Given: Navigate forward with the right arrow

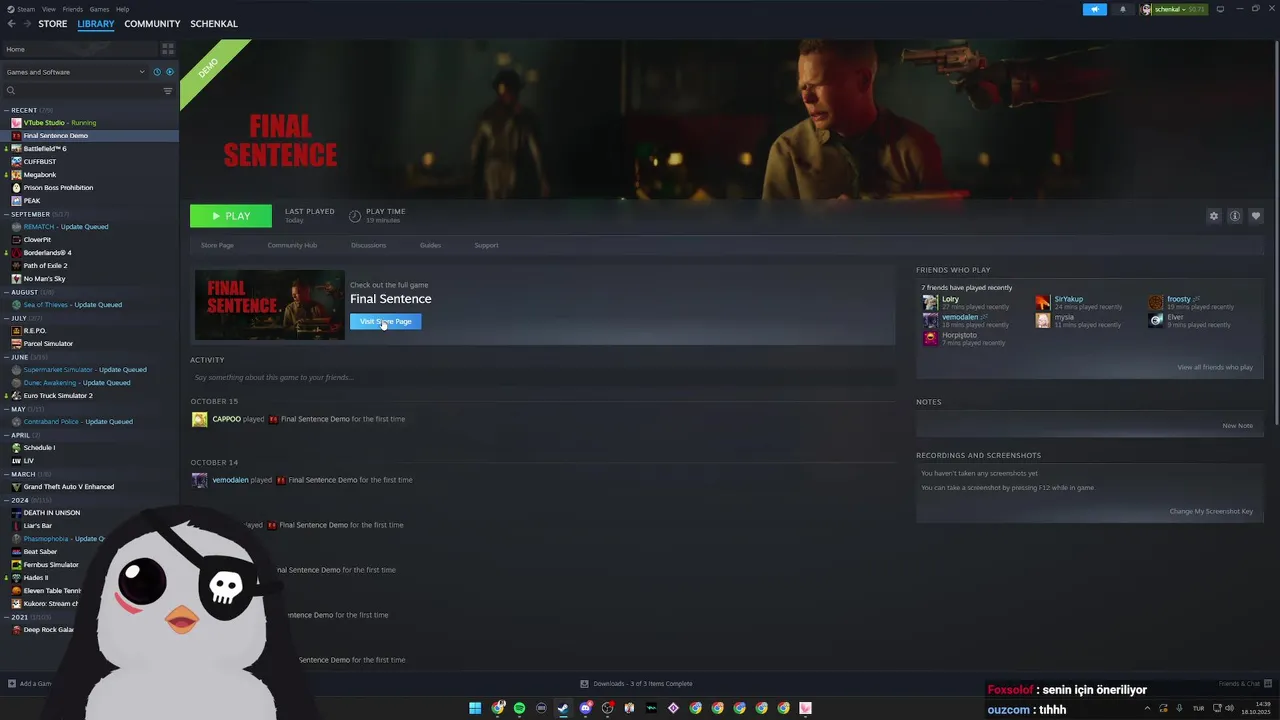Looking at the screenshot, I should coord(27,24).
